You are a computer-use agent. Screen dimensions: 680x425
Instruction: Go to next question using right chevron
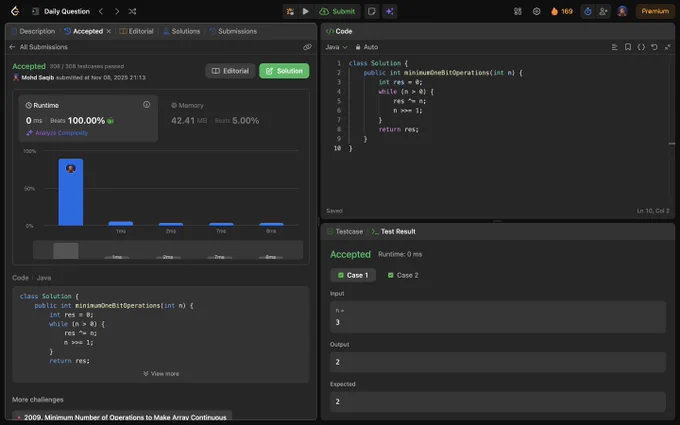click(x=116, y=11)
